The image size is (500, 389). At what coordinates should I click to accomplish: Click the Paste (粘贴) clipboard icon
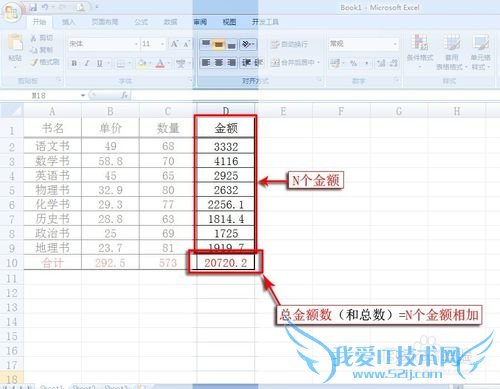coord(15,43)
